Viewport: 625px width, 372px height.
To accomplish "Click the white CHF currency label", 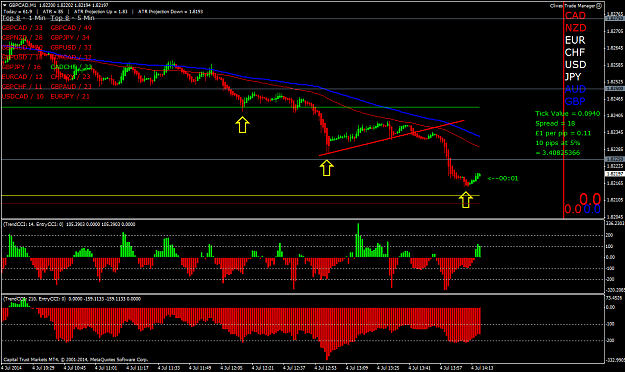I will [575, 53].
